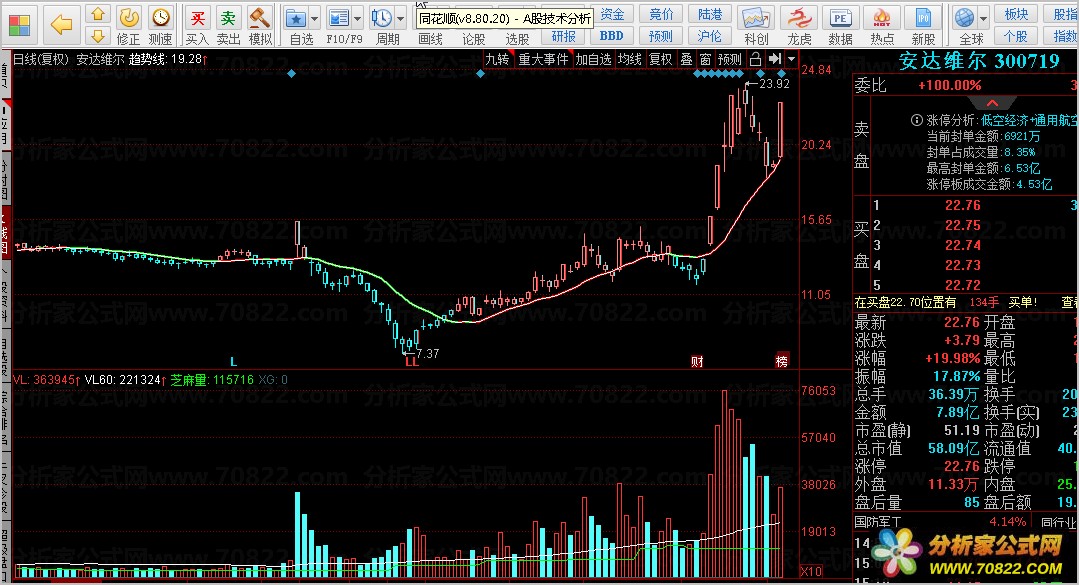This screenshot has width=1079, height=585.
Task: Click the 涨停分析 info icon
Action: click(917, 120)
